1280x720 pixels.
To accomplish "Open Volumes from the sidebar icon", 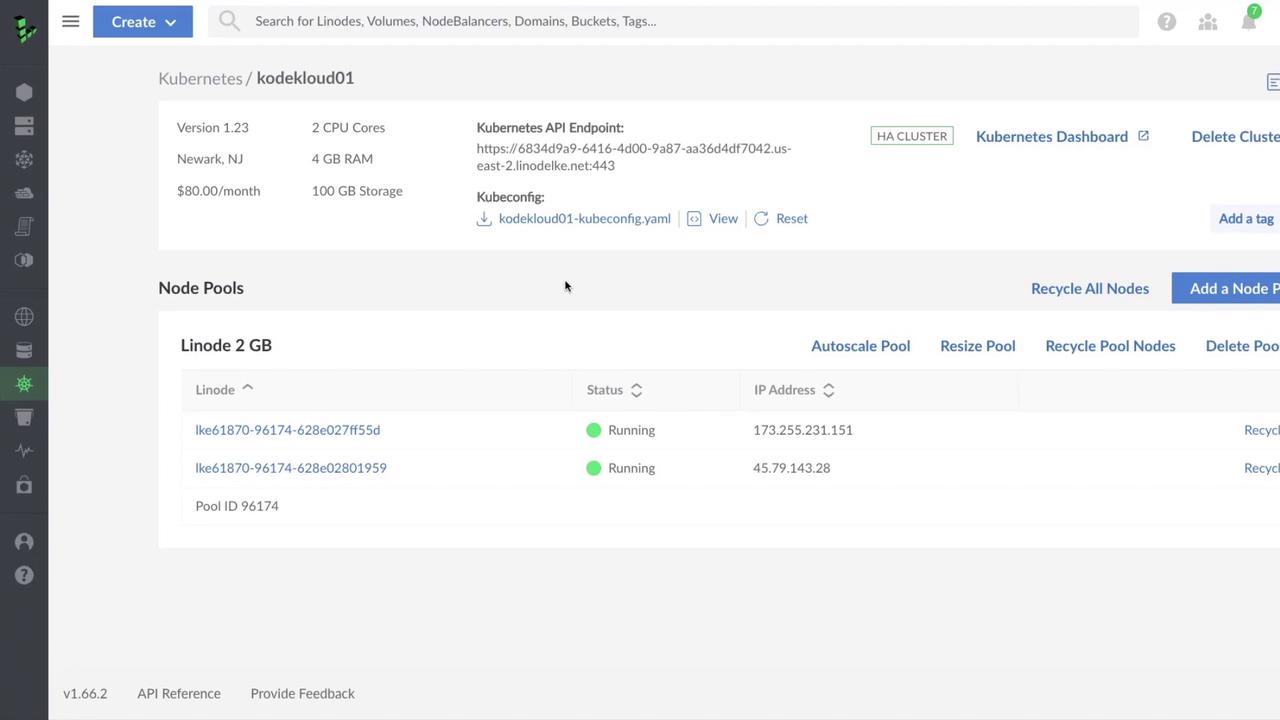I will 24,126.
